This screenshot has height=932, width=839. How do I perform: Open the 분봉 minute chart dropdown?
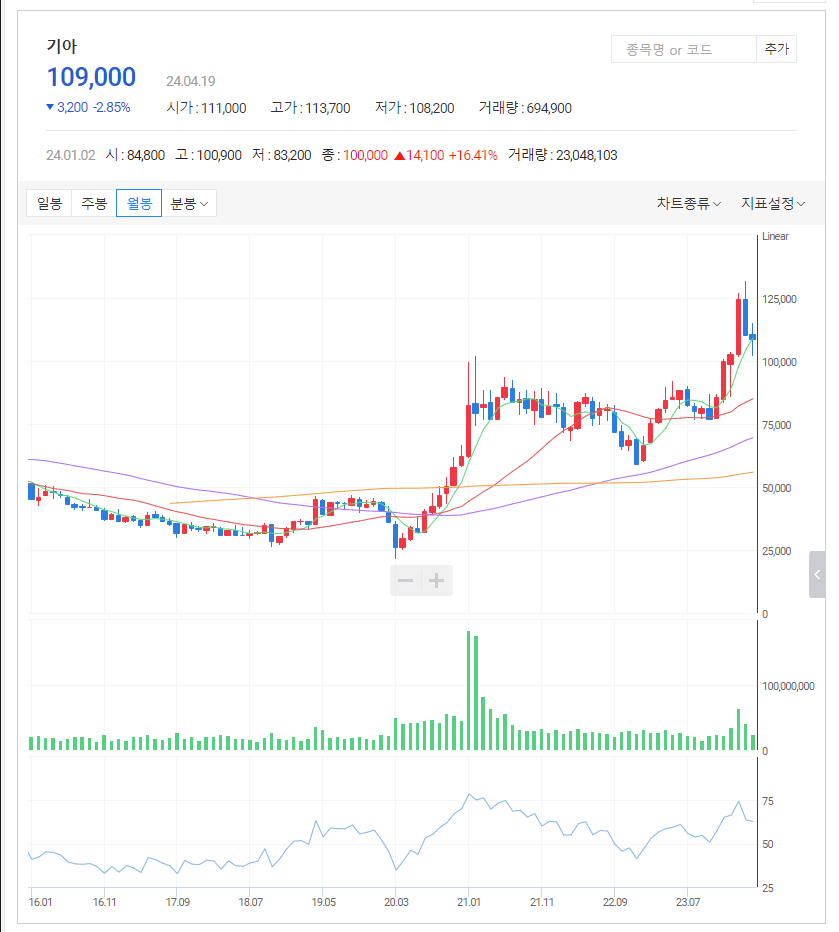pyautogui.click(x=189, y=203)
